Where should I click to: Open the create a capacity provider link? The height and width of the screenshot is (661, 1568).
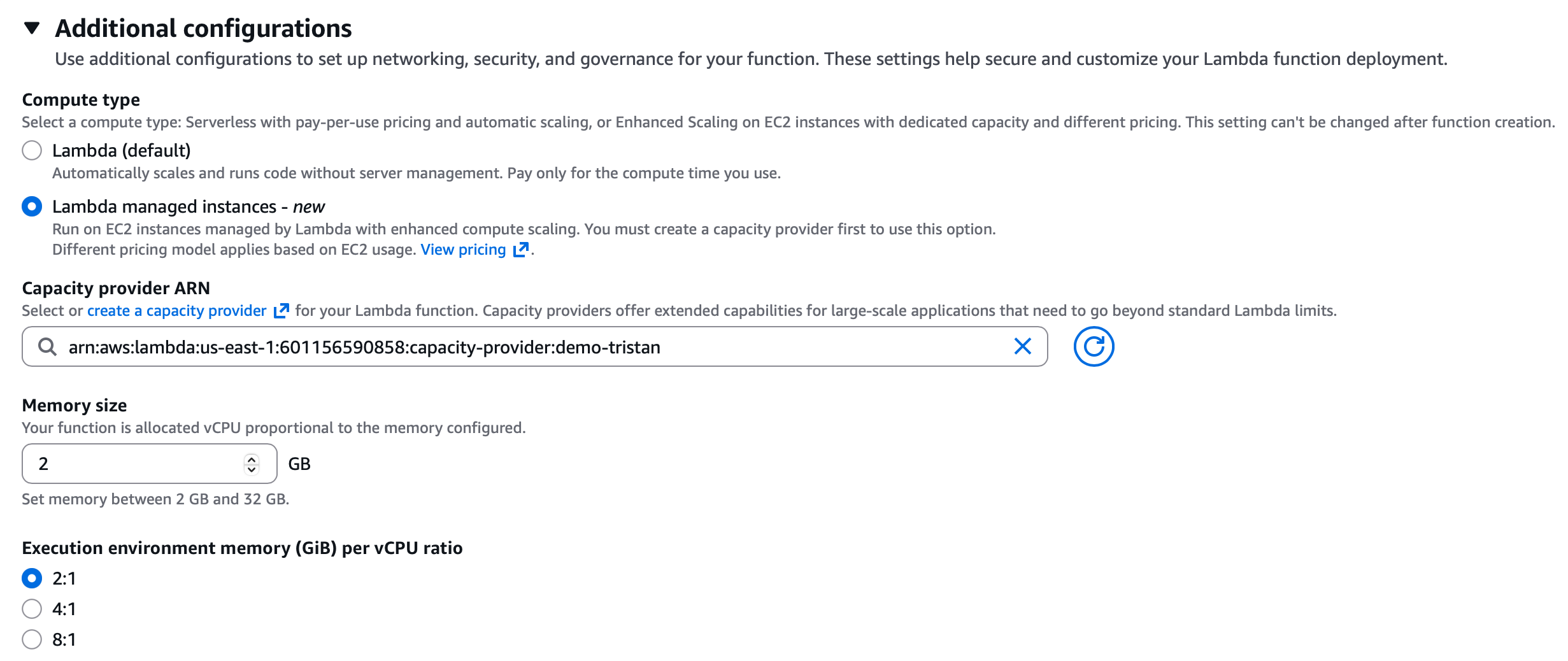(176, 311)
